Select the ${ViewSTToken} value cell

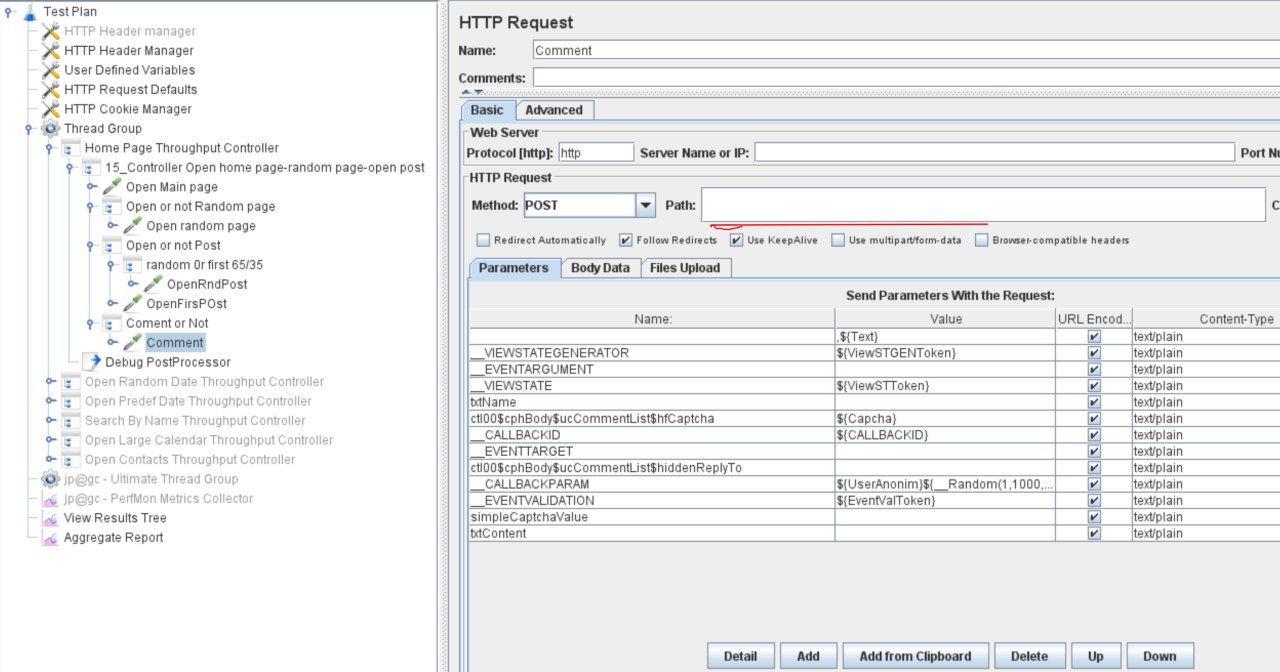tap(945, 386)
